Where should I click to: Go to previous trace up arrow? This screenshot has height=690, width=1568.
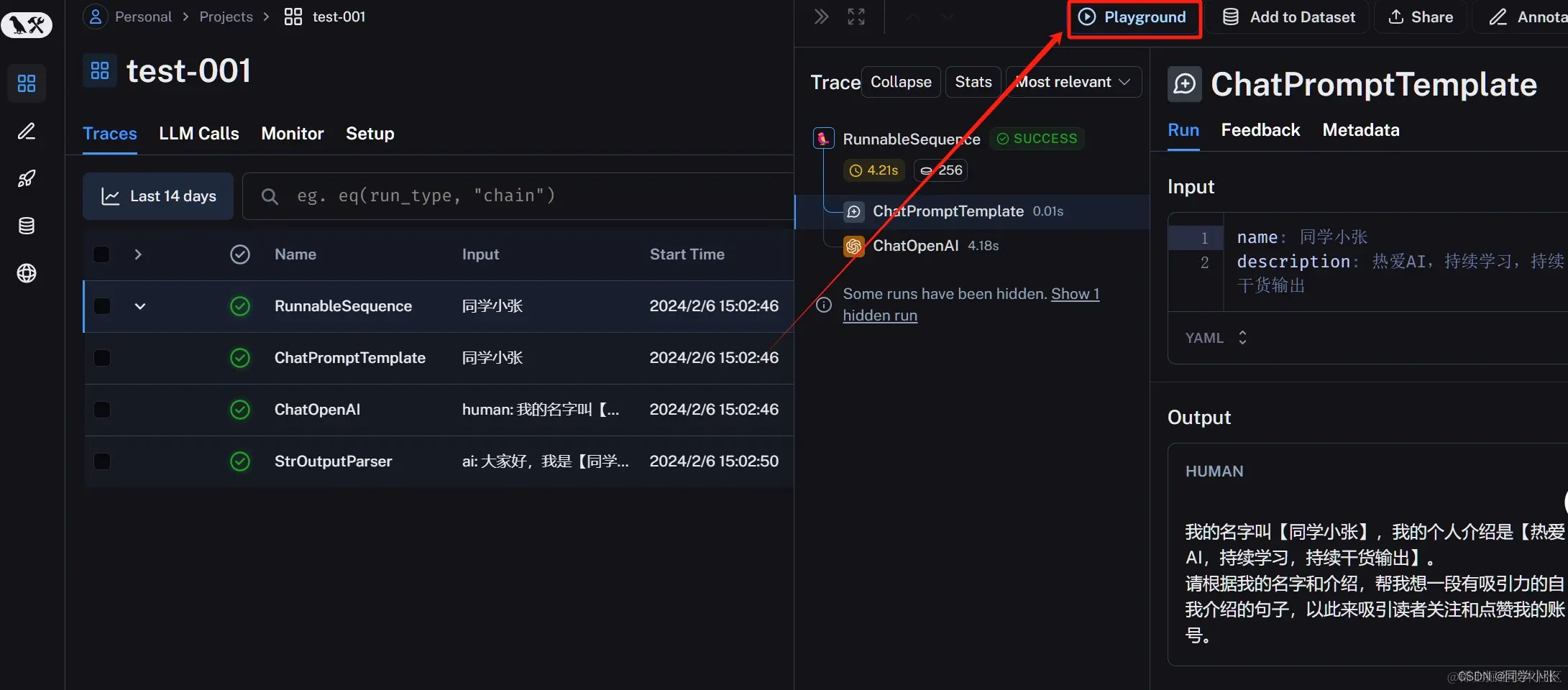[x=913, y=17]
